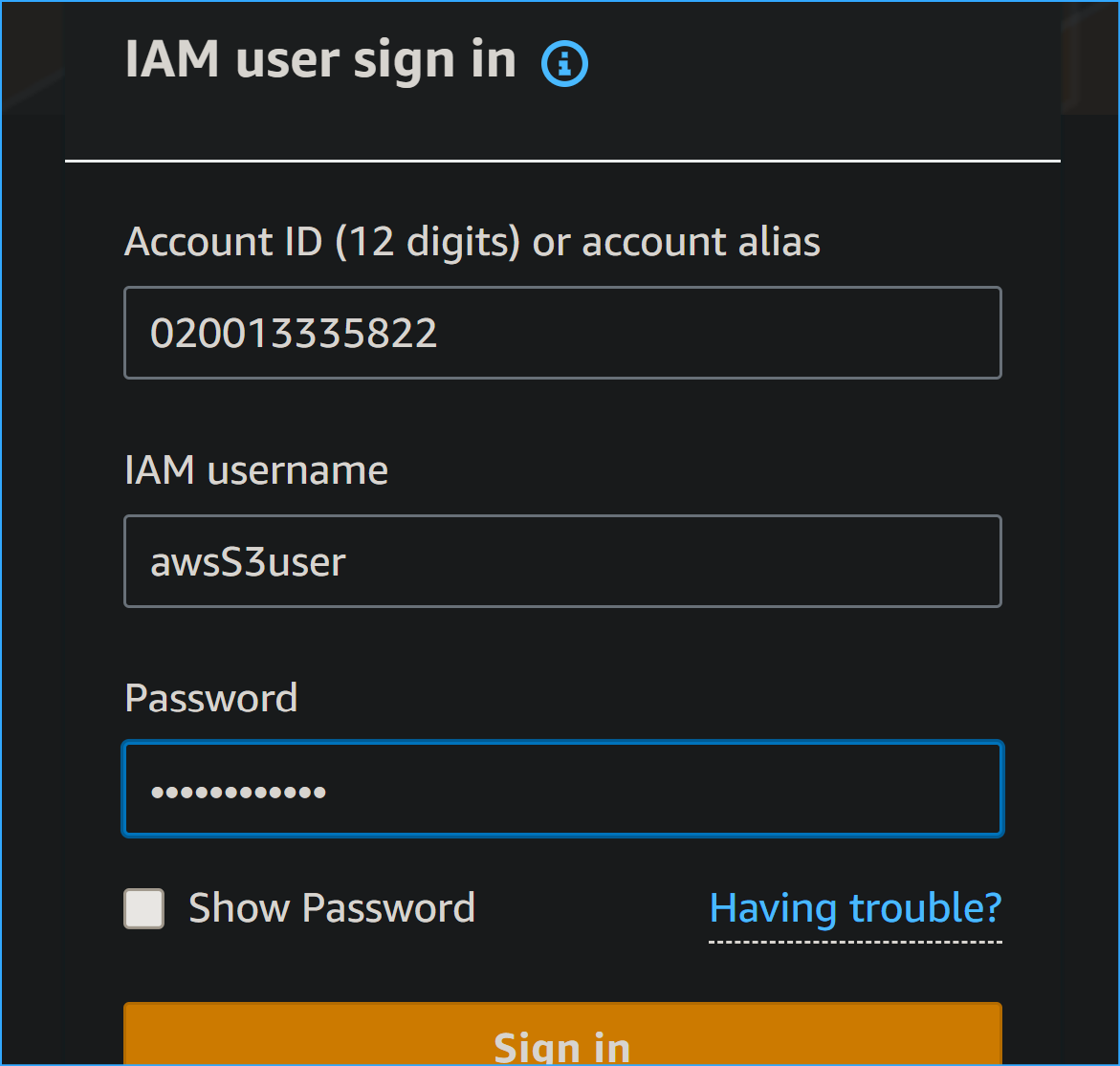Click the info icon beside IAM user sign in
Screen dimensions: 1120x1066
(563, 63)
